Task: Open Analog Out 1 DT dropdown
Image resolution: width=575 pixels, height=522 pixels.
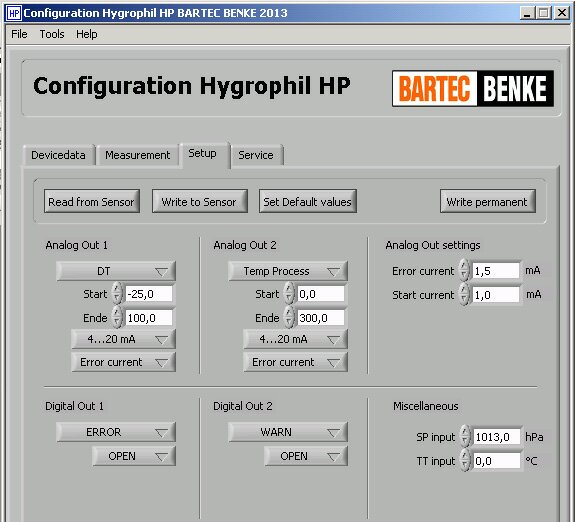Action: tap(116, 271)
